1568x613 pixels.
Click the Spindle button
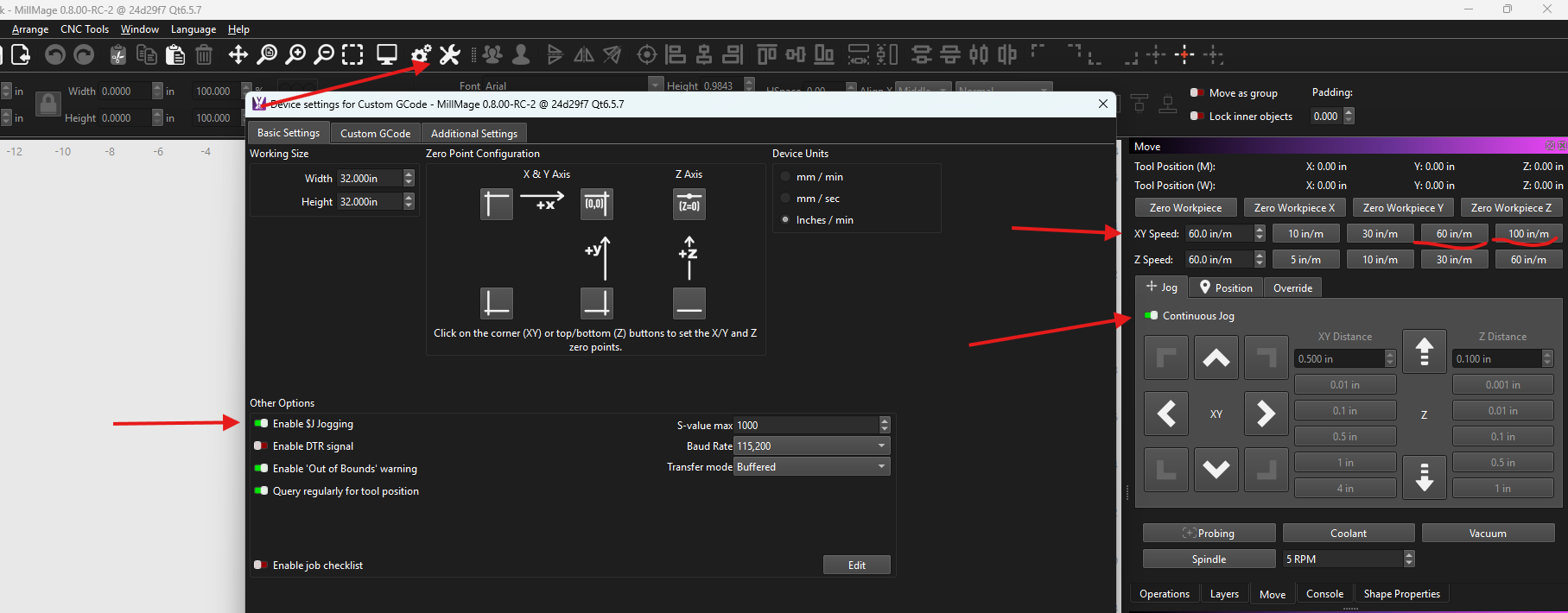pos(1209,559)
